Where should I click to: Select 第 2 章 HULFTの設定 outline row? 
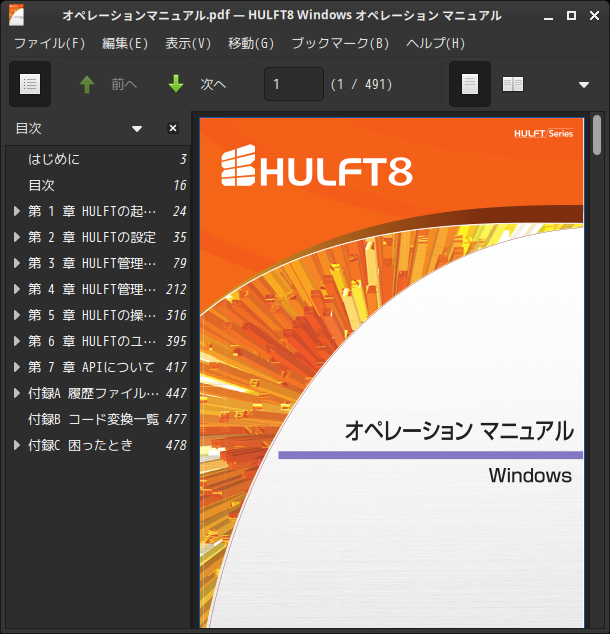[x=98, y=237]
